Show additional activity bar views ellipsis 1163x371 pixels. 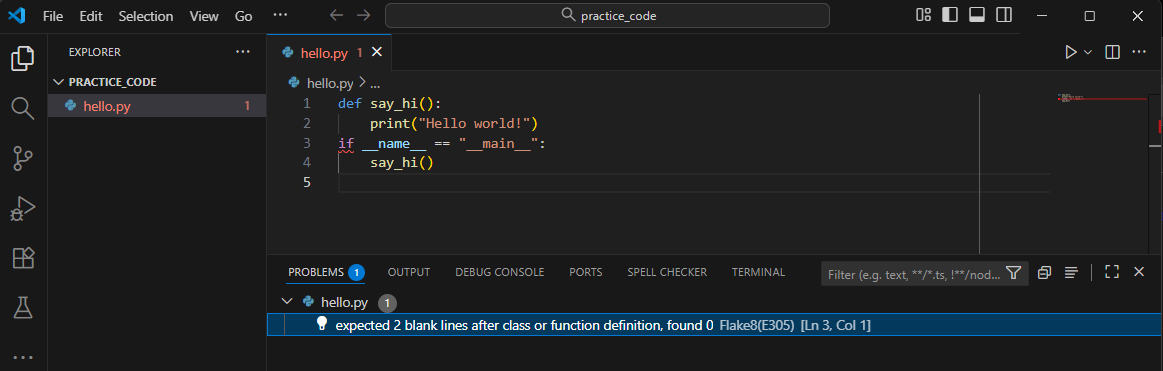coord(23,357)
